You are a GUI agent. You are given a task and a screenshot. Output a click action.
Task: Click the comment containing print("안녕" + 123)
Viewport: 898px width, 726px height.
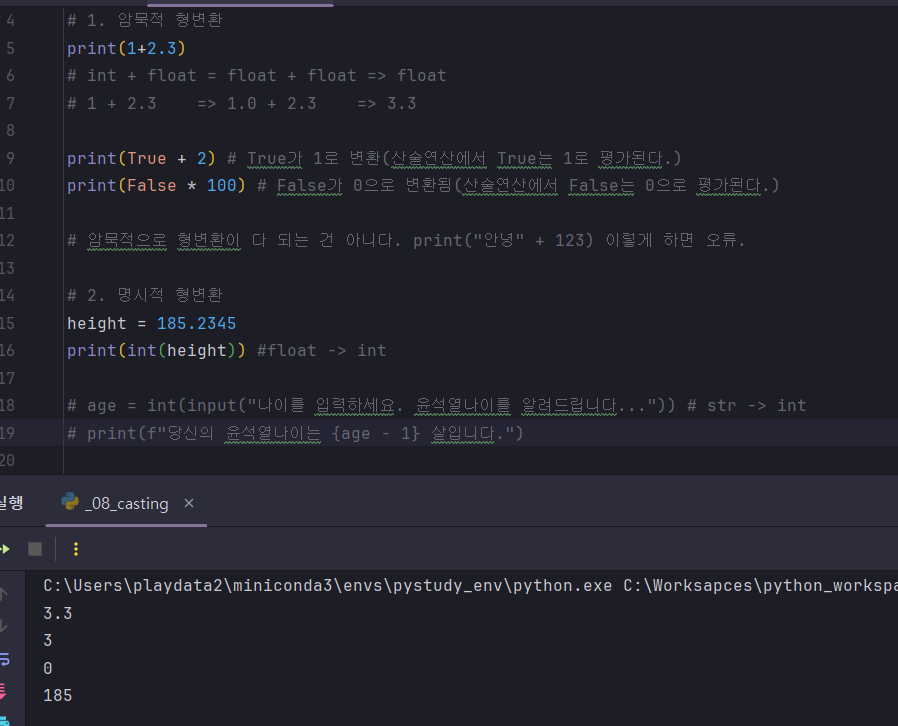coord(406,240)
